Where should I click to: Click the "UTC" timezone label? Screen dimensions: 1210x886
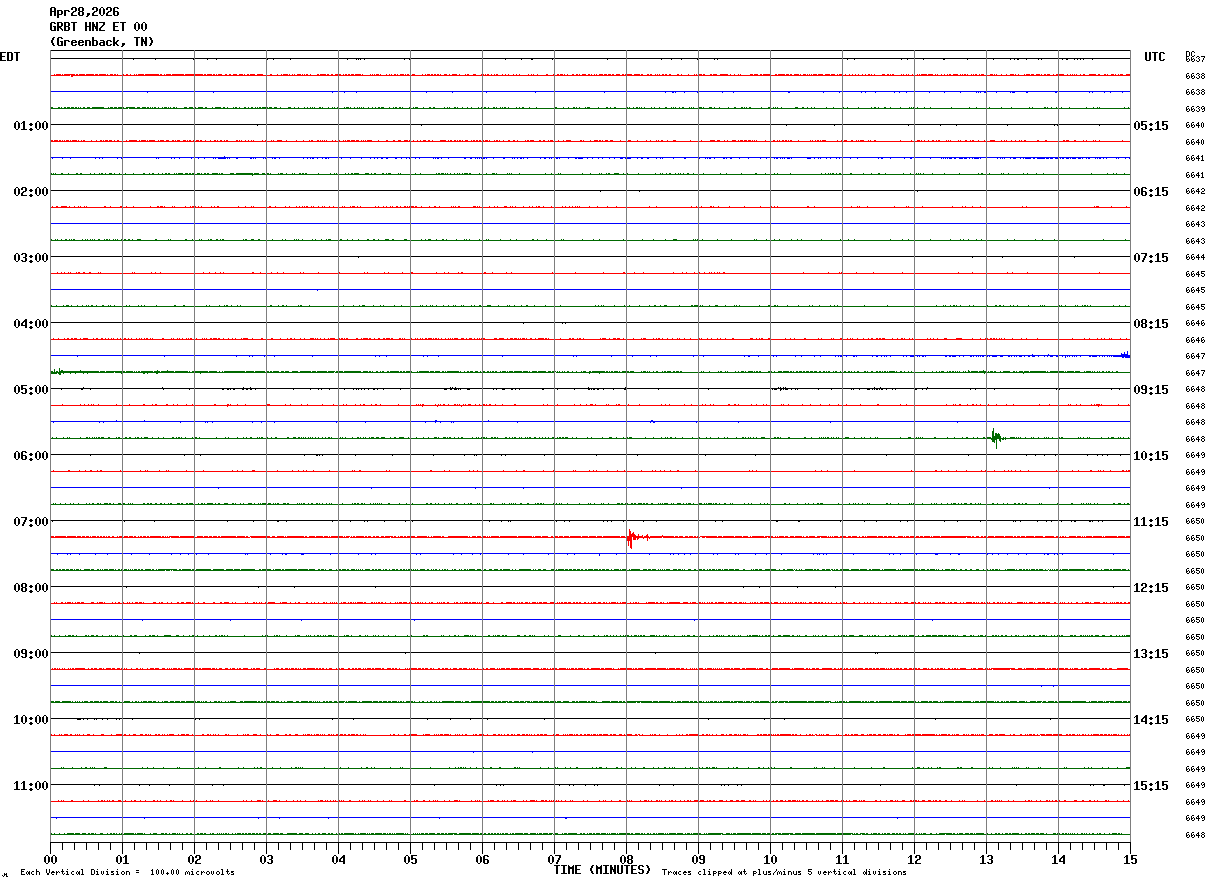(x=1155, y=57)
